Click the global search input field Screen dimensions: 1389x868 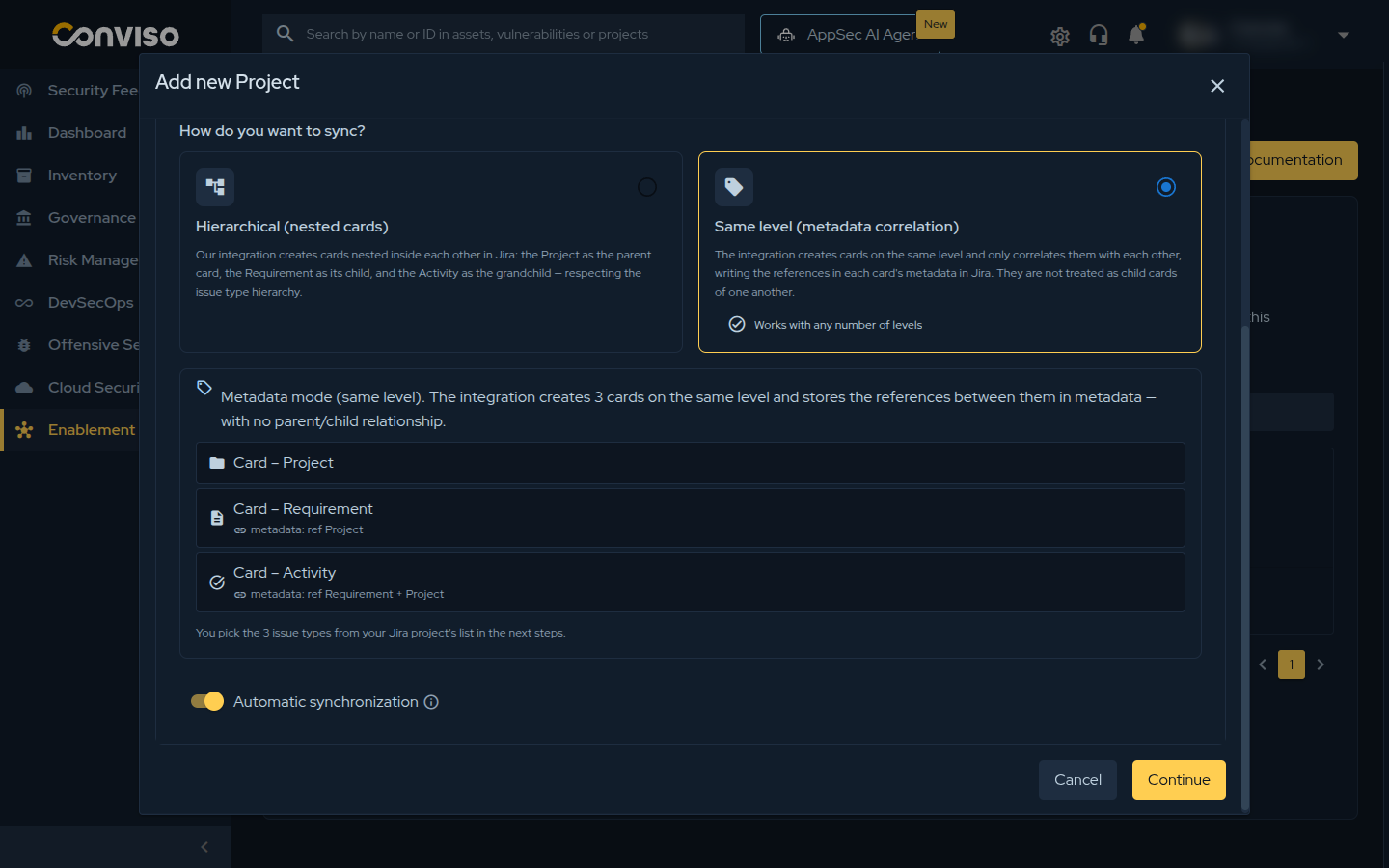pos(504,34)
